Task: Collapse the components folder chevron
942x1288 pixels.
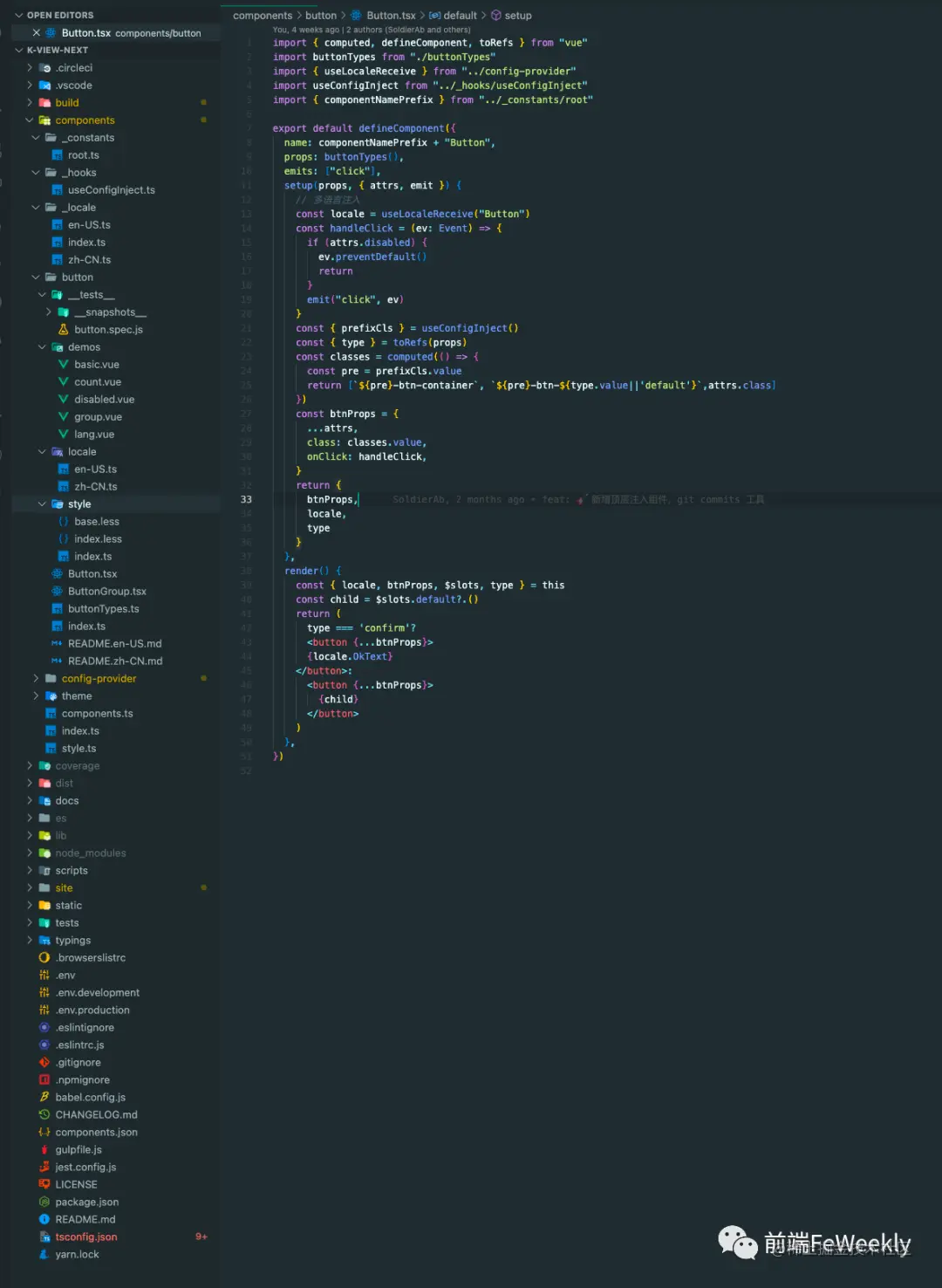Action: click(x=30, y=120)
